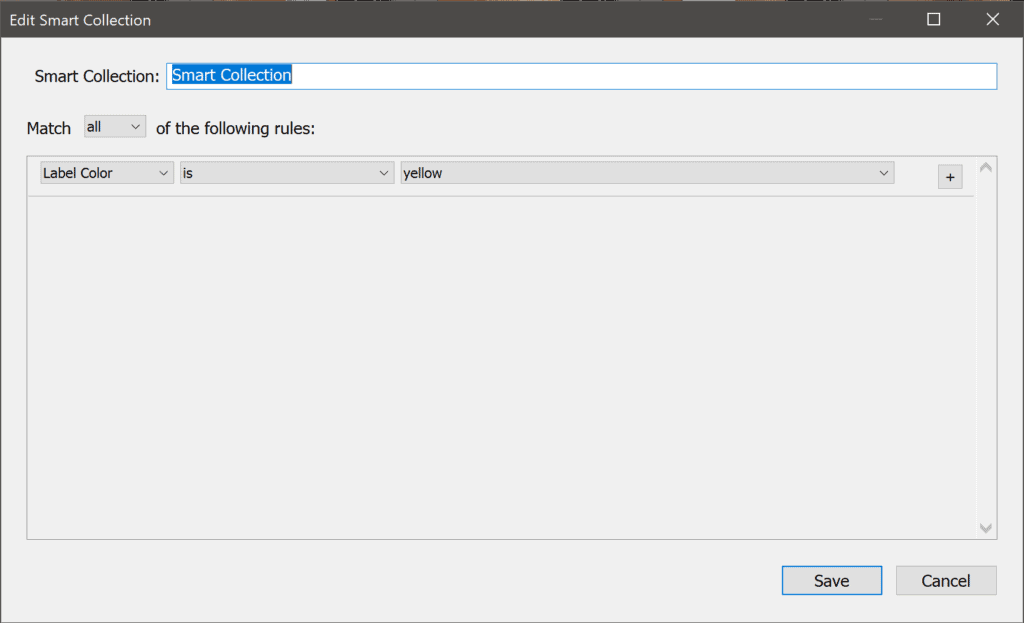Close the Edit Smart Collection dialog
The height and width of the screenshot is (623, 1024).
[993, 20]
